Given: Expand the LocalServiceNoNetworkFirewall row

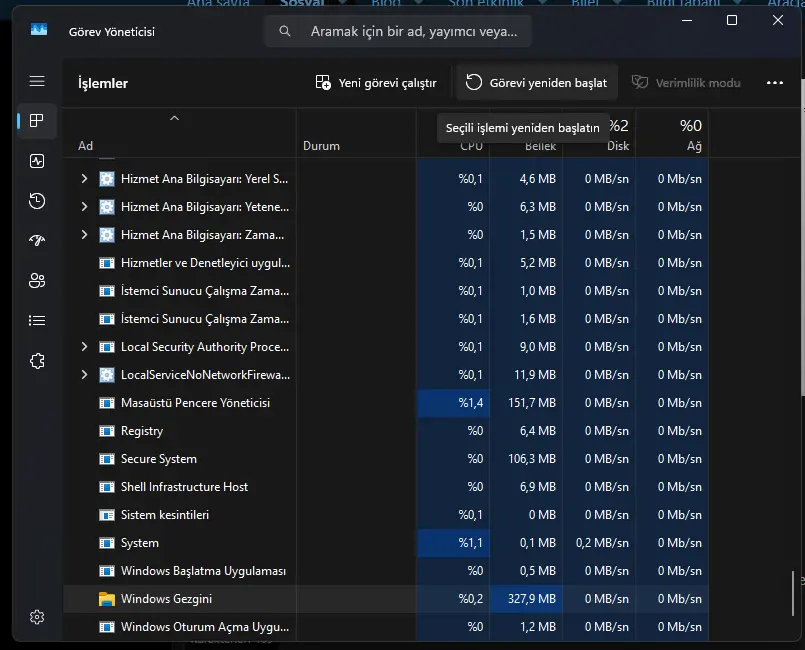Looking at the screenshot, I should 84,375.
